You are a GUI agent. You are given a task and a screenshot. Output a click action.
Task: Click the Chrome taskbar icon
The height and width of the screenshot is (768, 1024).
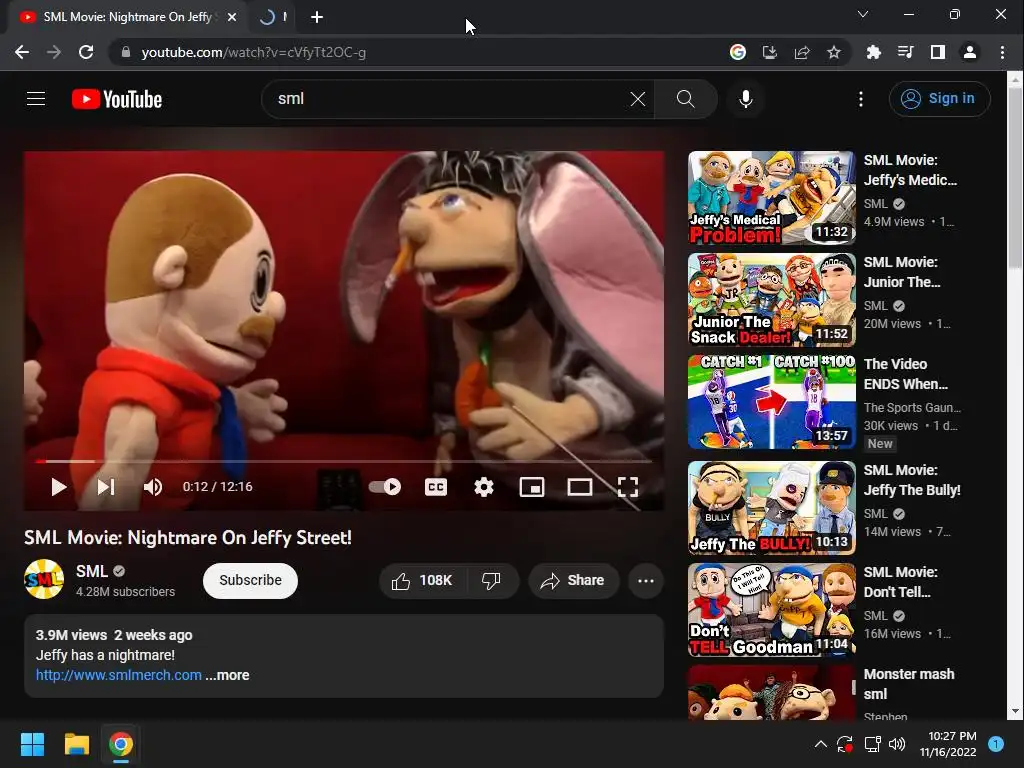(121, 744)
